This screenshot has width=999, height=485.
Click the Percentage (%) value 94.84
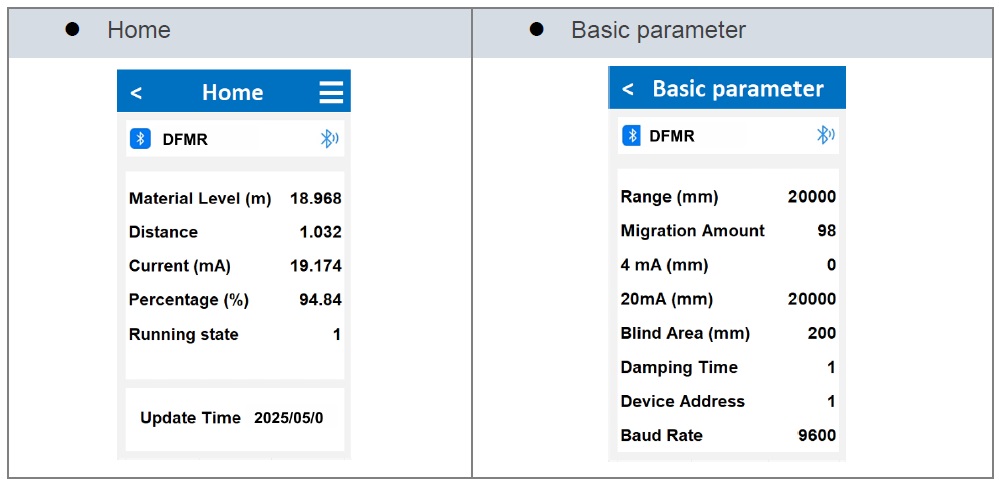point(320,300)
